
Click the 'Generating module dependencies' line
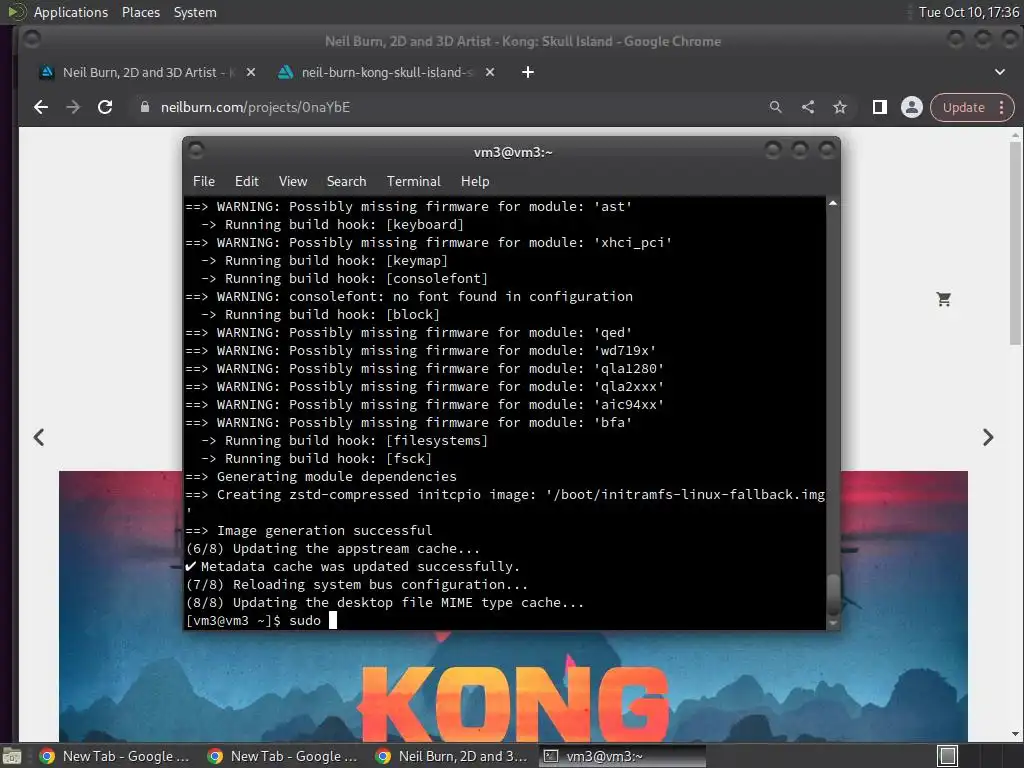pos(321,476)
